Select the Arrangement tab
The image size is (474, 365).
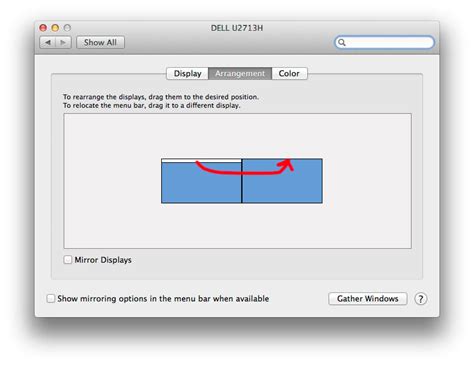pos(240,73)
